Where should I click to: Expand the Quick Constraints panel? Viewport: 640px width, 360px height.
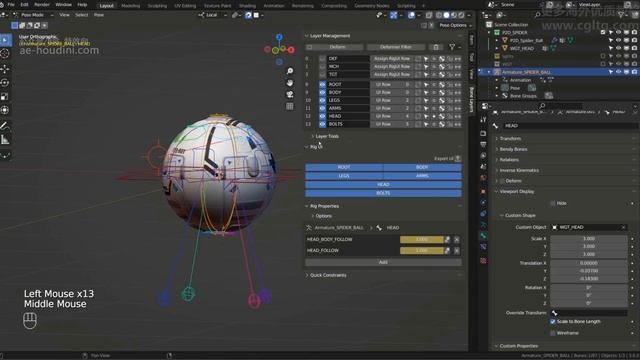(328, 275)
